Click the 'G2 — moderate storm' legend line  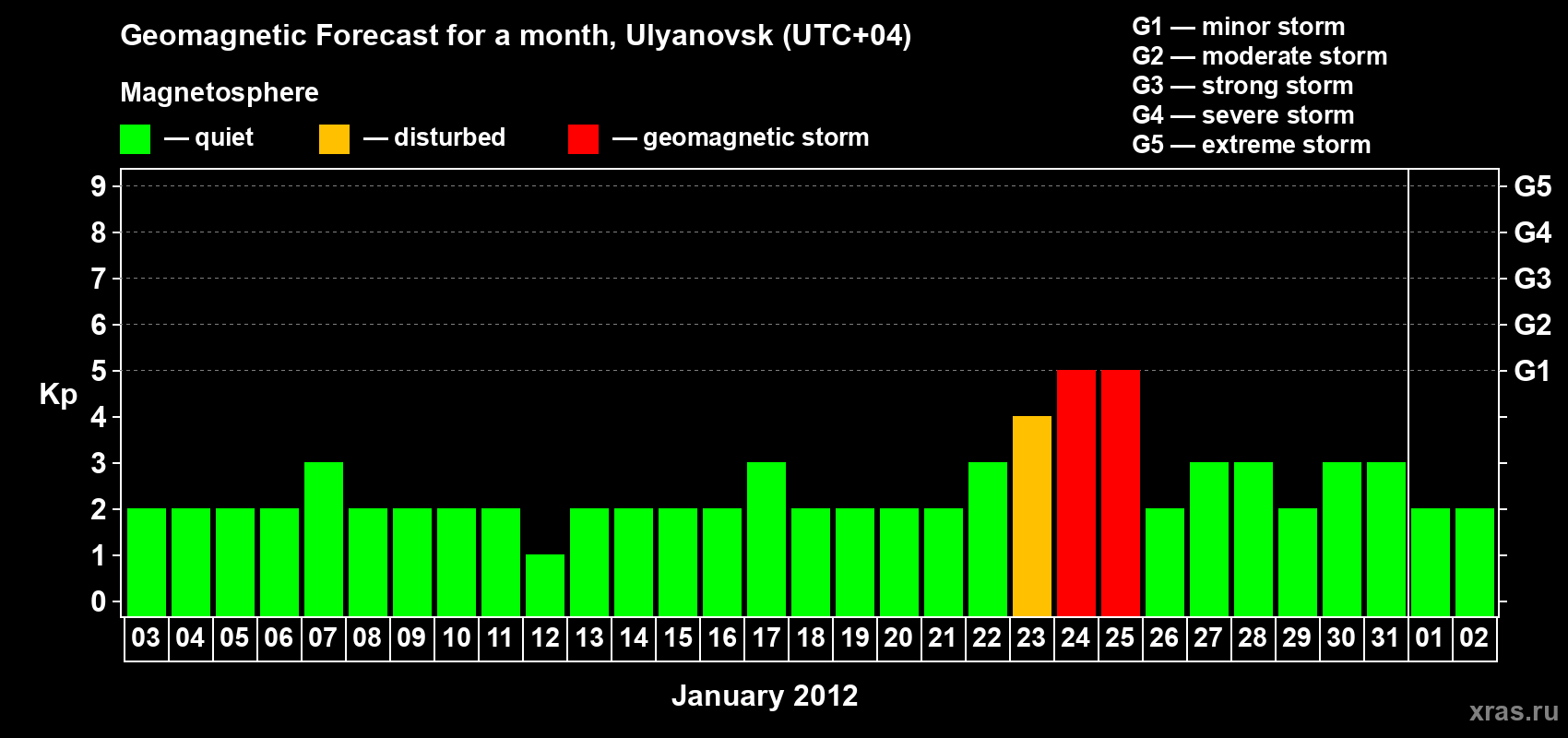point(1260,56)
